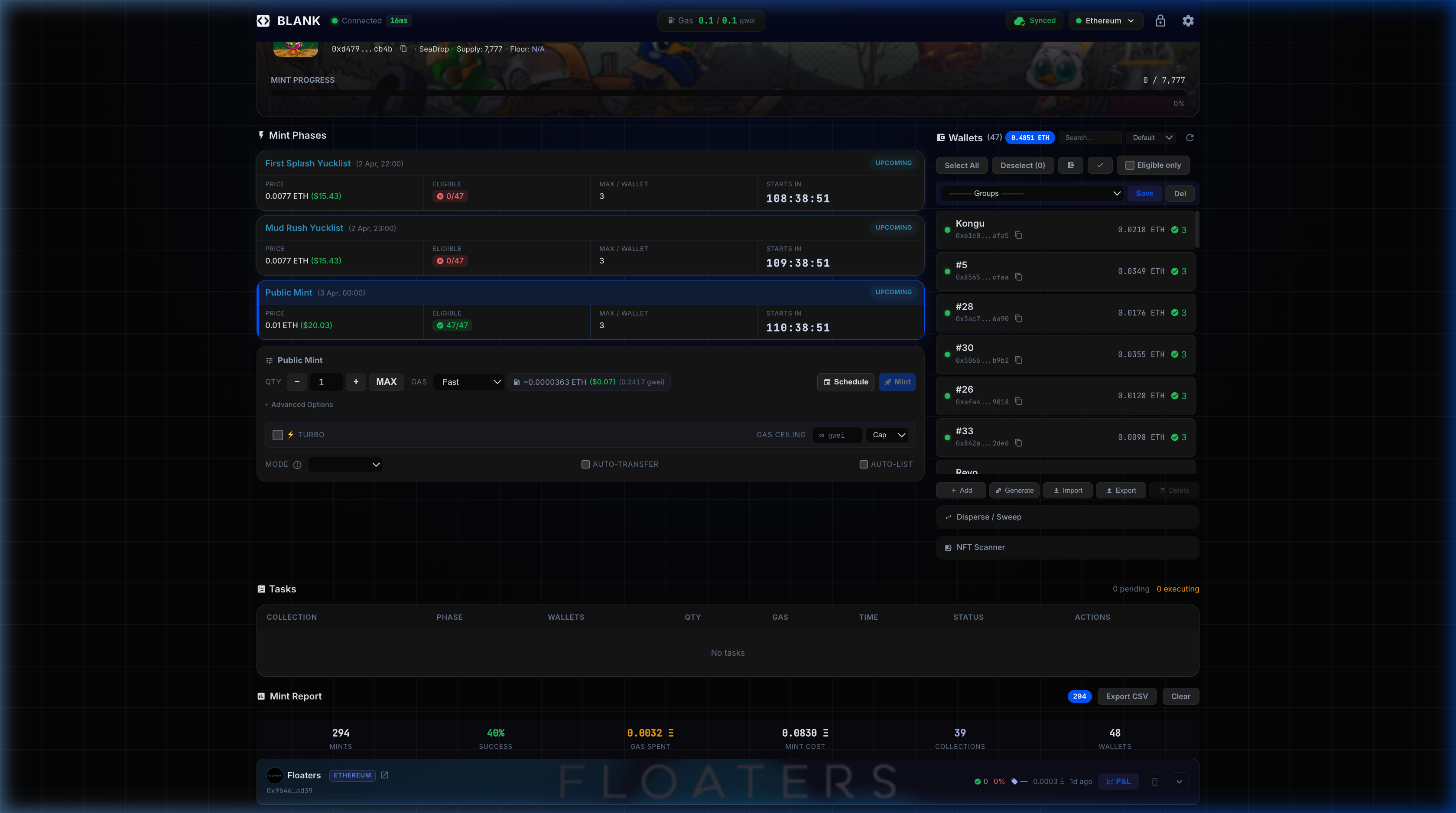
Task: Enable the Eligible only checkbox
Action: tap(1130, 166)
